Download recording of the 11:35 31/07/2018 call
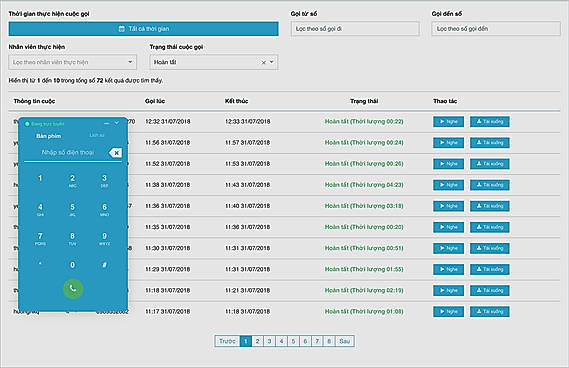This screenshot has height=368, width=569. point(490,227)
